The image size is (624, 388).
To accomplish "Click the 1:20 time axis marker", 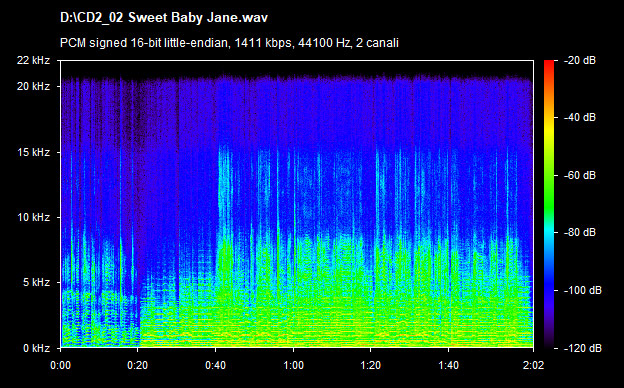I will [370, 365].
